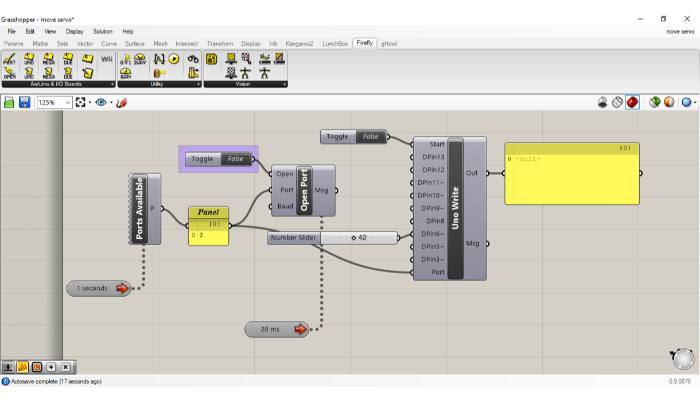This screenshot has height=400, width=700.
Task: Click the X icon in bottom-left toolbar
Action: (x=66, y=367)
